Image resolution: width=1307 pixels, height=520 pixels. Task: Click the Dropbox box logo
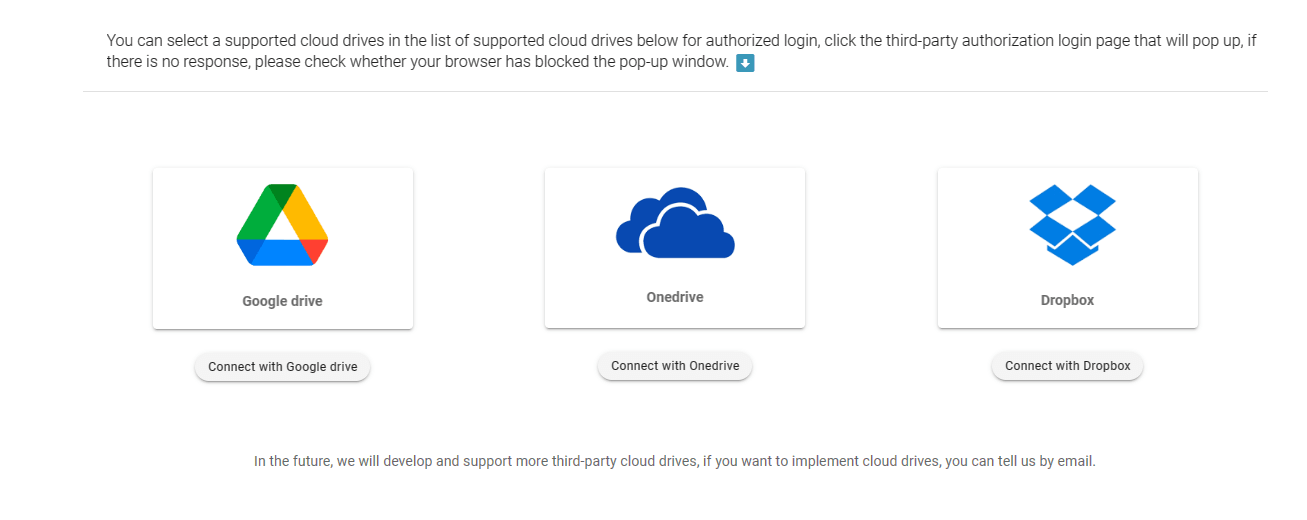(x=1072, y=225)
